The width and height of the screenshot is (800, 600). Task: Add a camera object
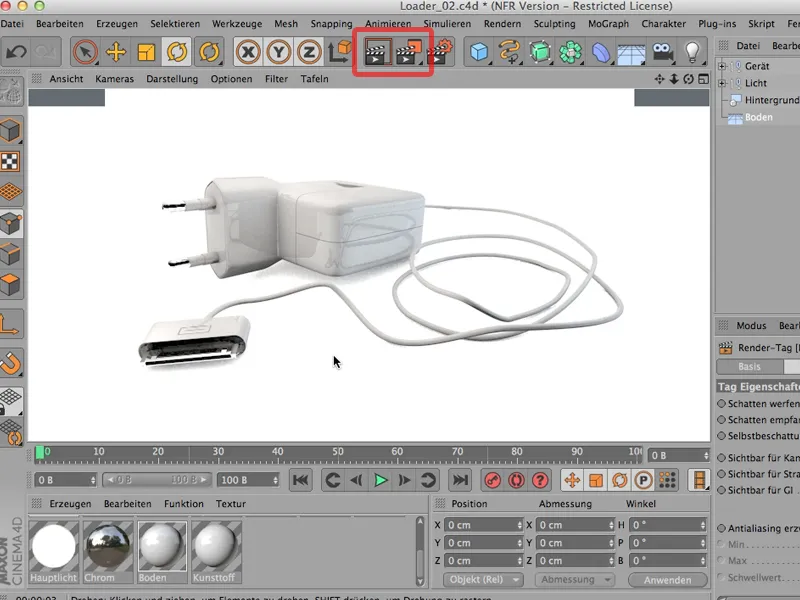coord(662,52)
